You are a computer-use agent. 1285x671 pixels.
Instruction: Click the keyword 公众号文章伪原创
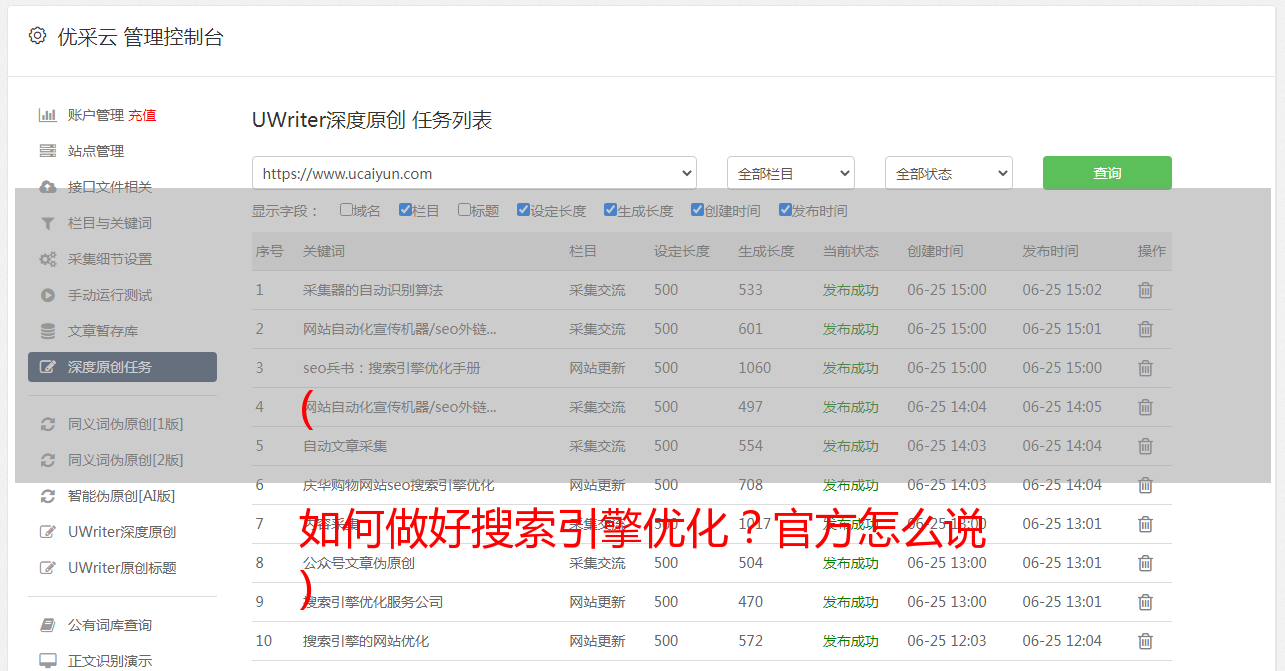coord(359,563)
